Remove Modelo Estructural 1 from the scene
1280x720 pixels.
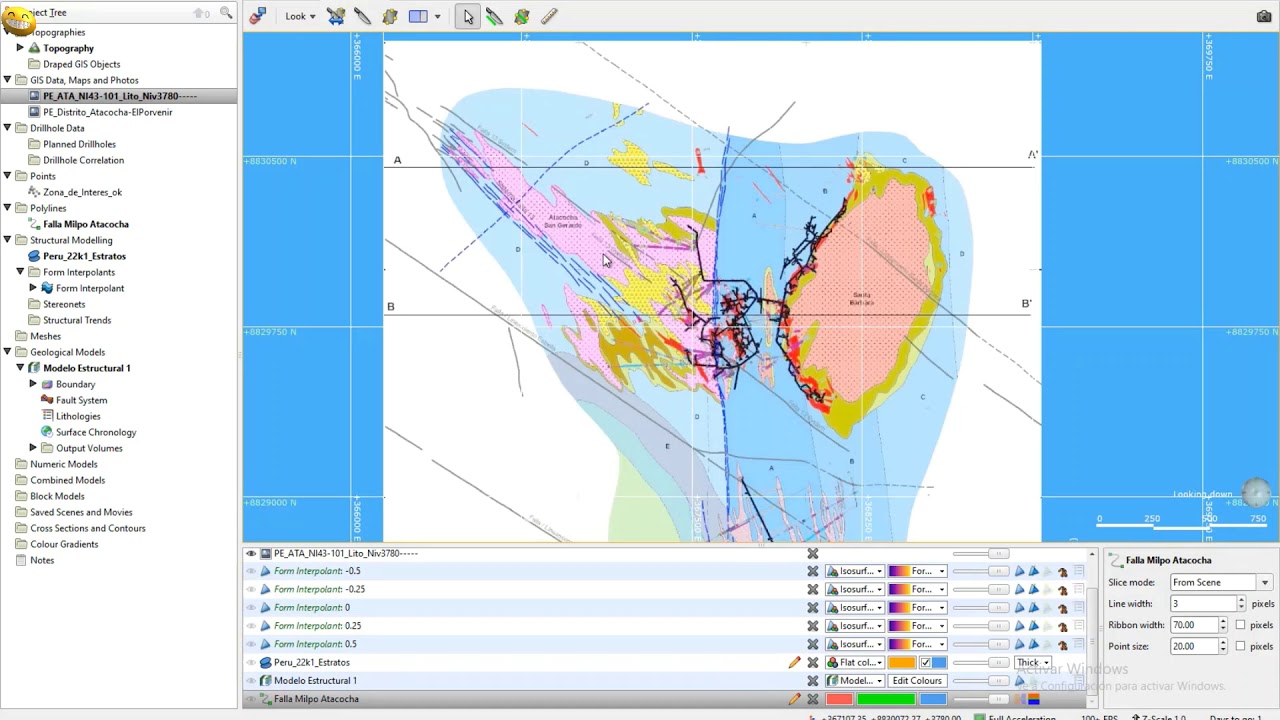point(813,681)
